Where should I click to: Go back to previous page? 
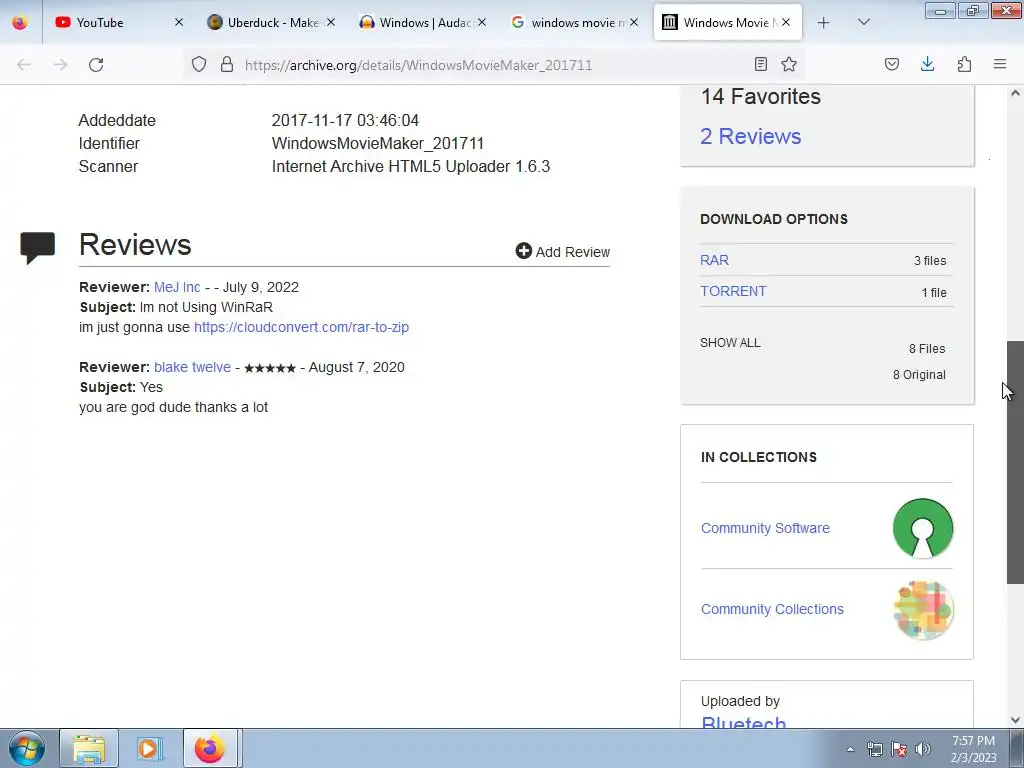(24, 65)
